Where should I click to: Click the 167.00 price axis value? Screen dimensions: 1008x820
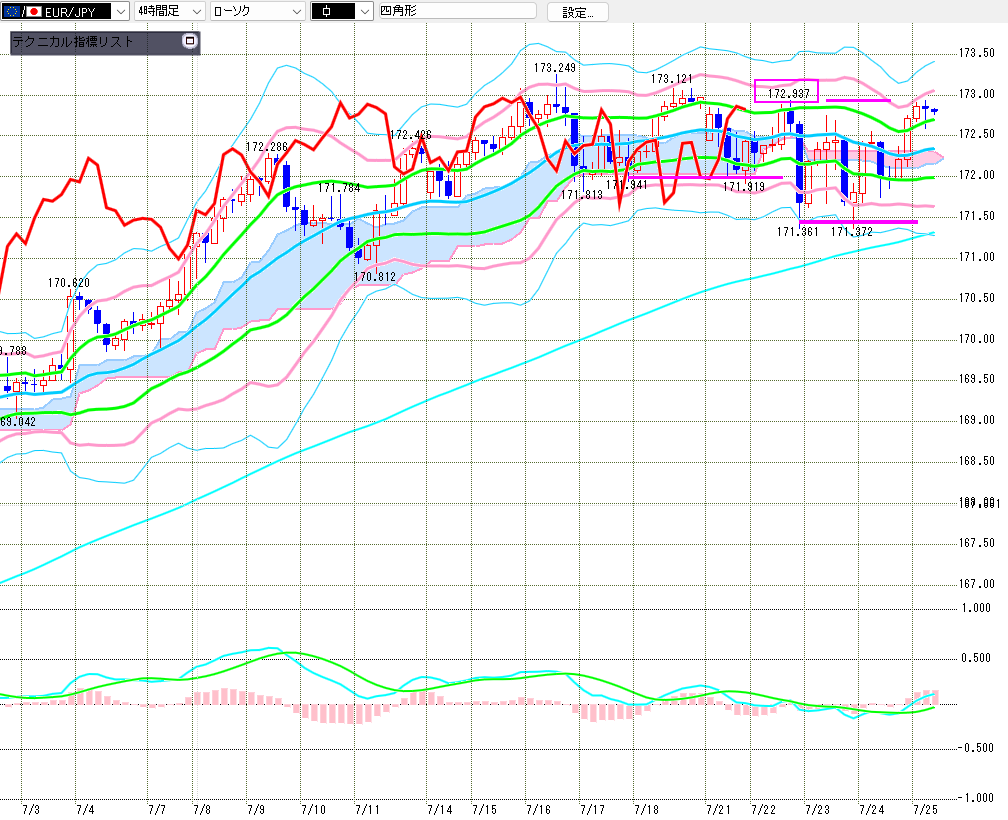pos(976,584)
